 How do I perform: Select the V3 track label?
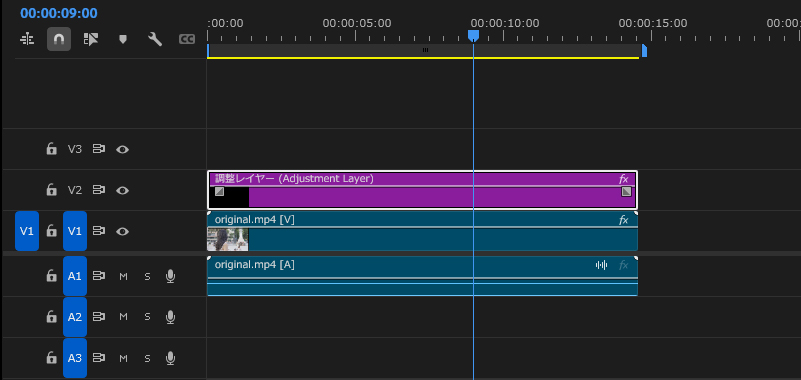click(x=75, y=149)
